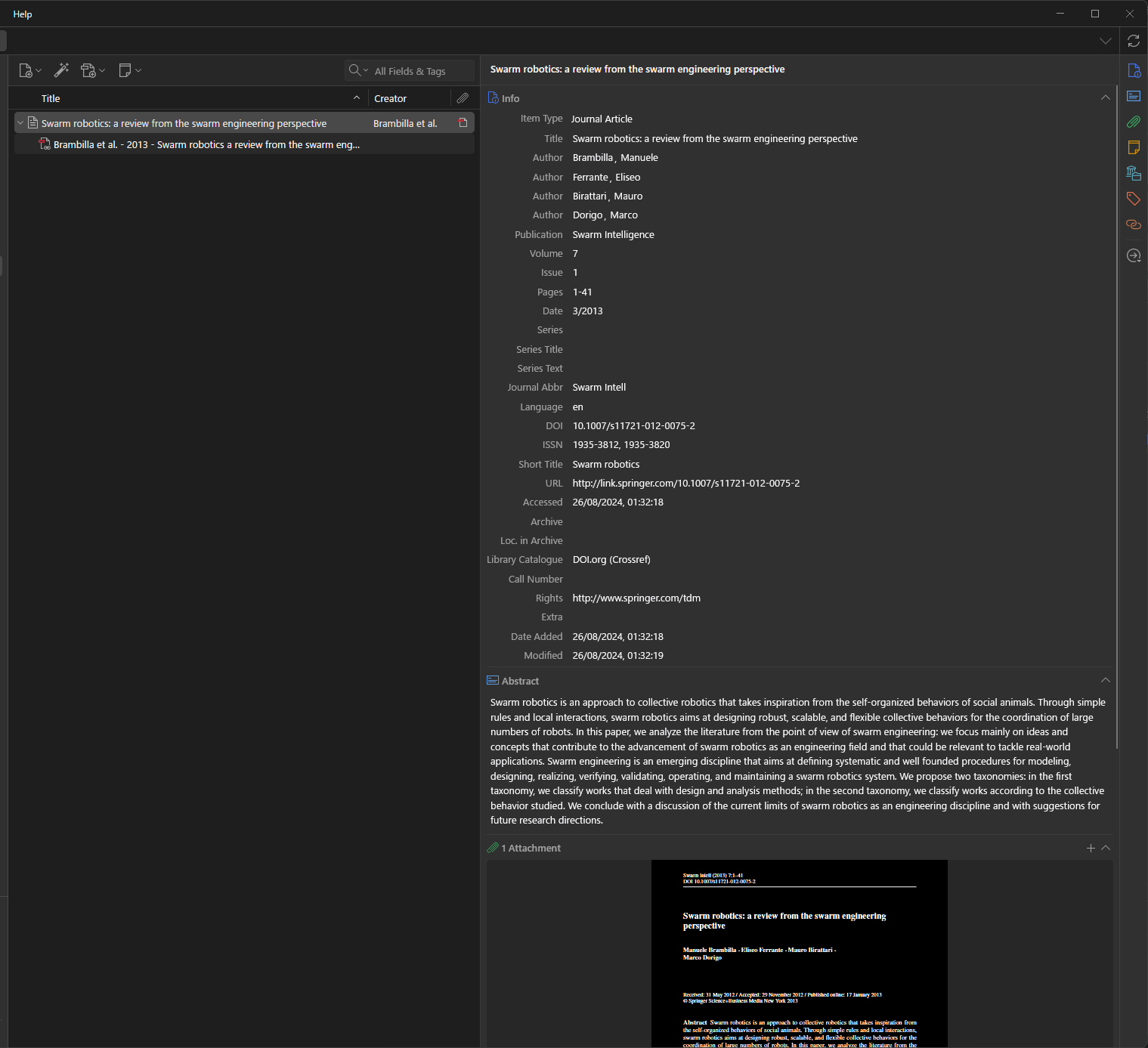Click author name Ferrante, Eliseo
The image size is (1148, 1048).
[606, 177]
